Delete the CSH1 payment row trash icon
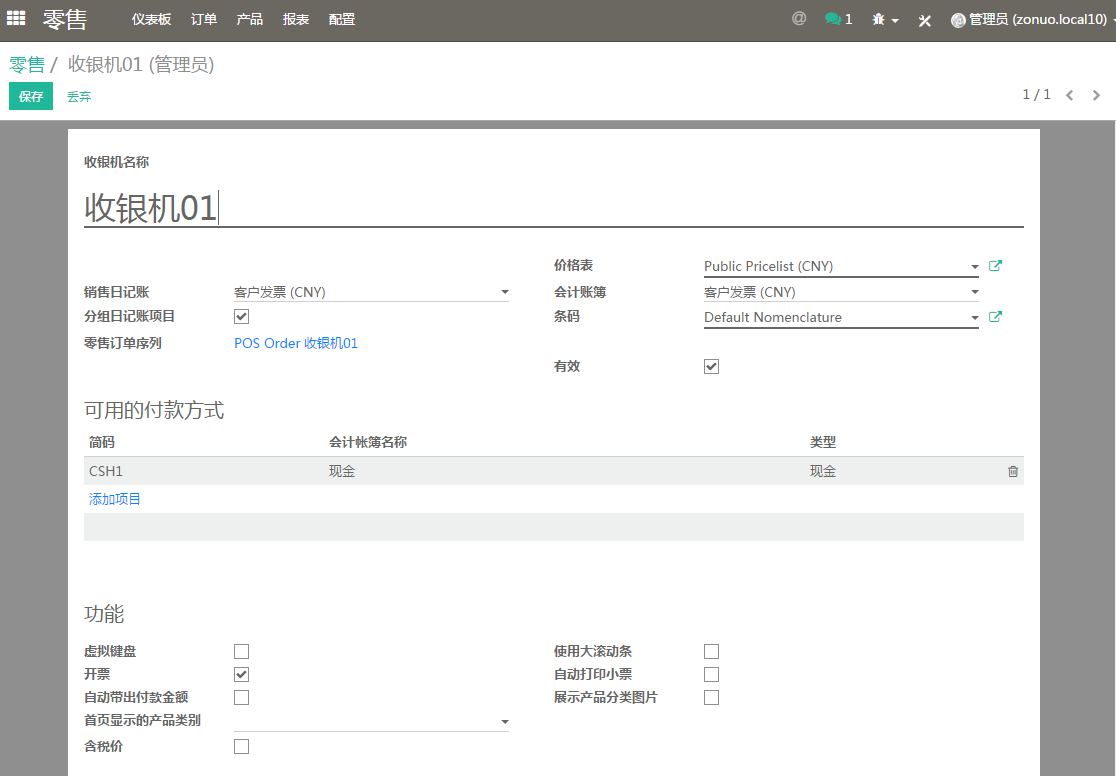 click(x=1013, y=471)
